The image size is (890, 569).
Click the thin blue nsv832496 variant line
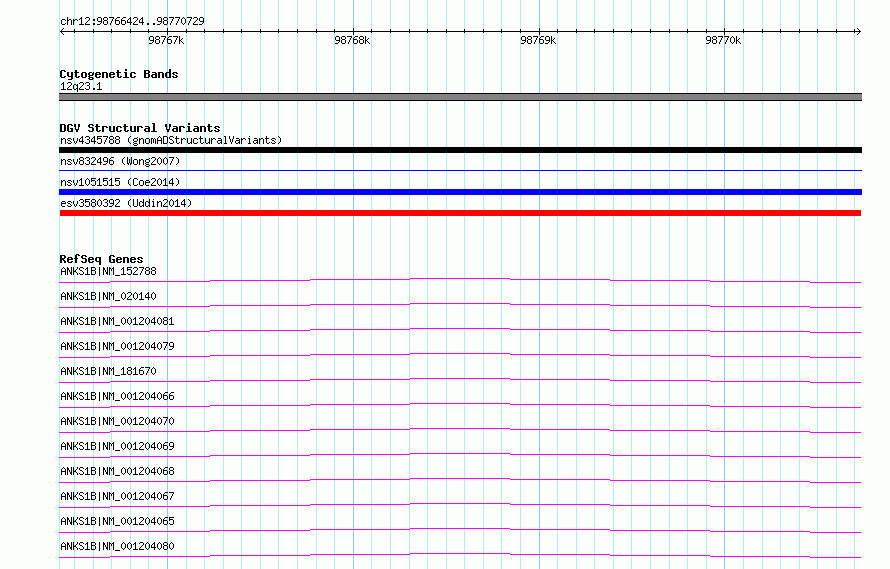[460, 170]
